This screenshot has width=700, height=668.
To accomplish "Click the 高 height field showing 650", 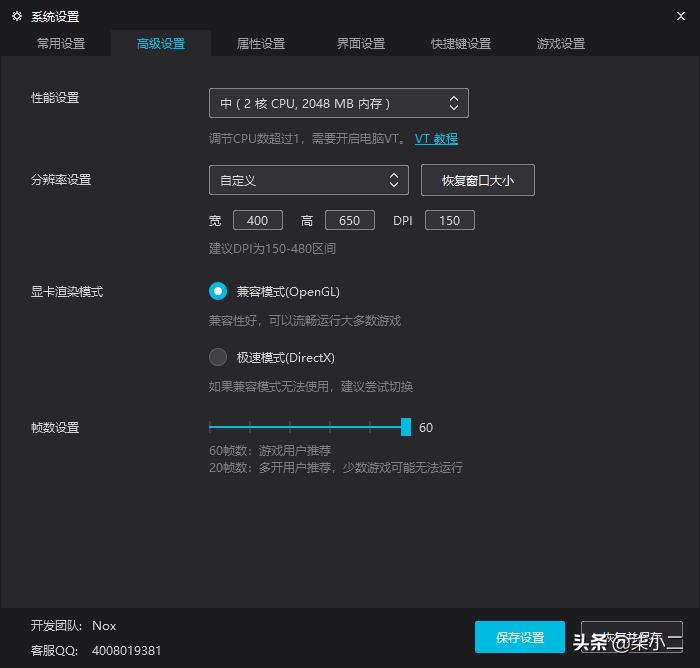I will point(350,220).
